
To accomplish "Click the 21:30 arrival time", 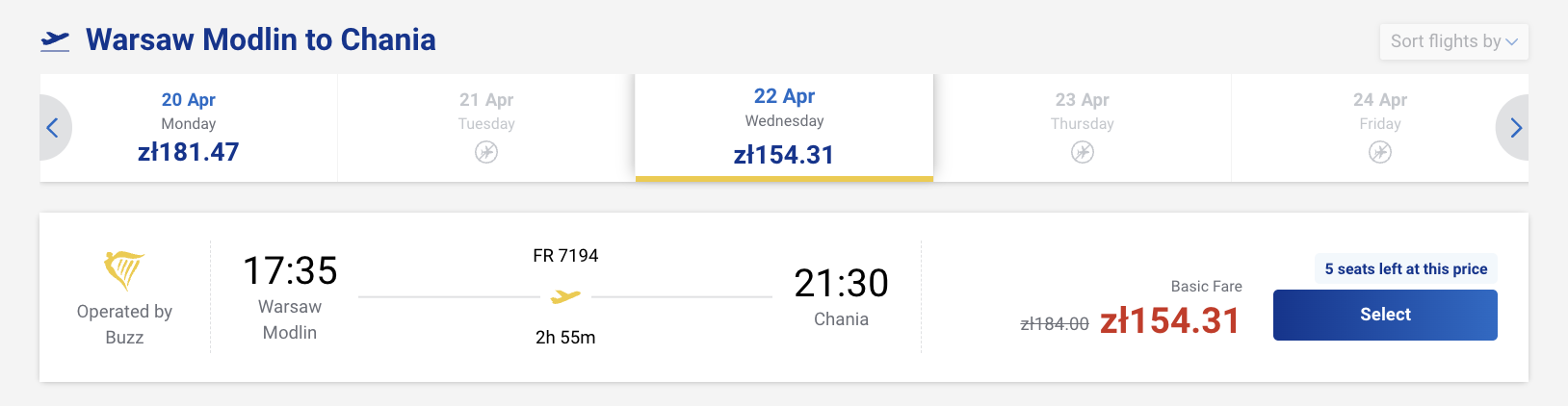I will [x=841, y=284].
